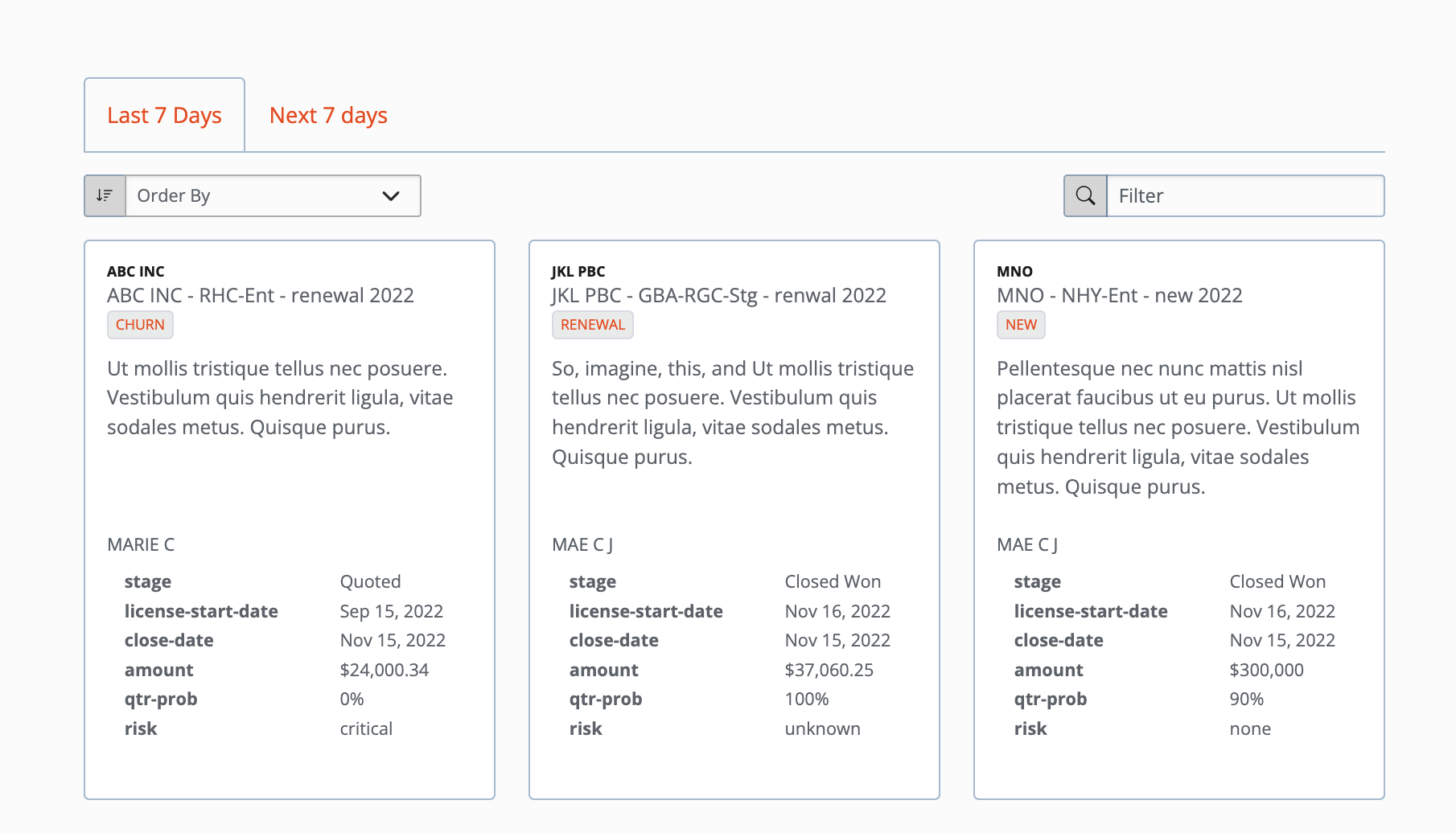Click the RENEWAL tag badge
This screenshot has height=833, width=1456.
592,324
